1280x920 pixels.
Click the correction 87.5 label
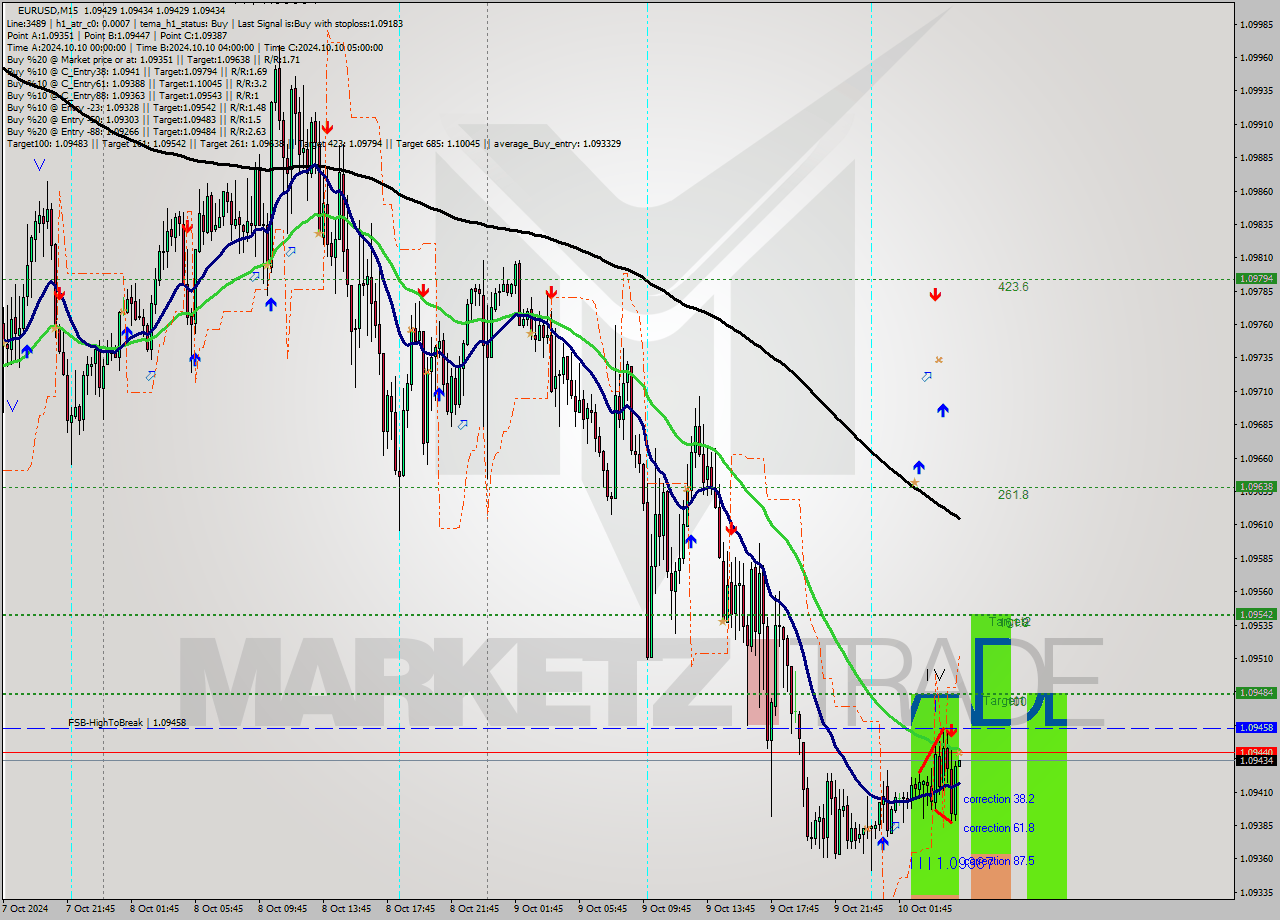click(999, 861)
